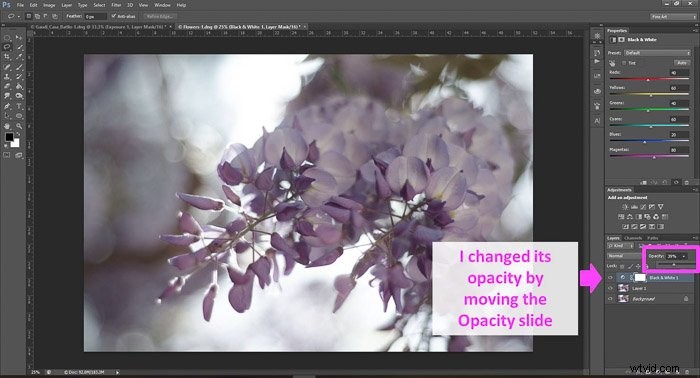Switch to the Channels tab
This screenshot has height=378, width=700.
point(633,238)
